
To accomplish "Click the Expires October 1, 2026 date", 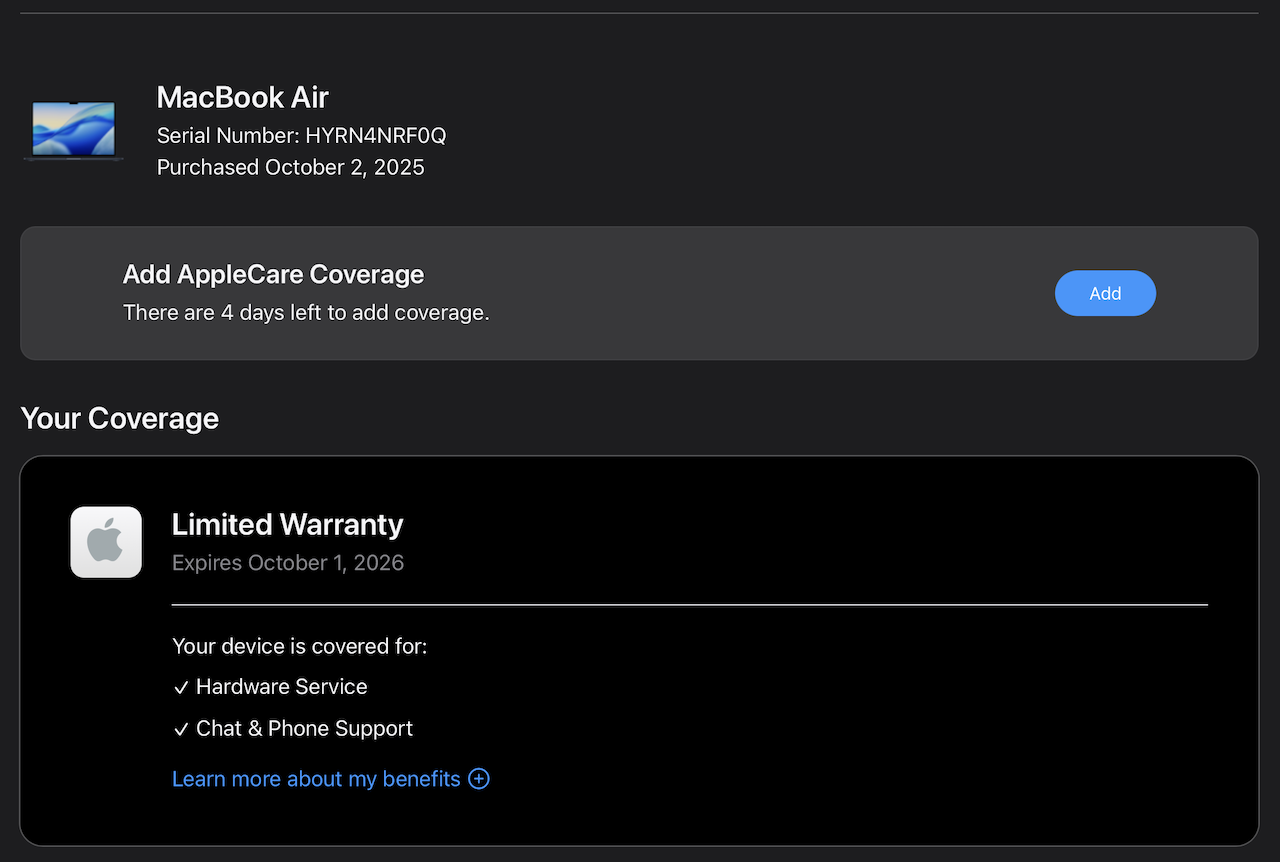I will [x=287, y=563].
